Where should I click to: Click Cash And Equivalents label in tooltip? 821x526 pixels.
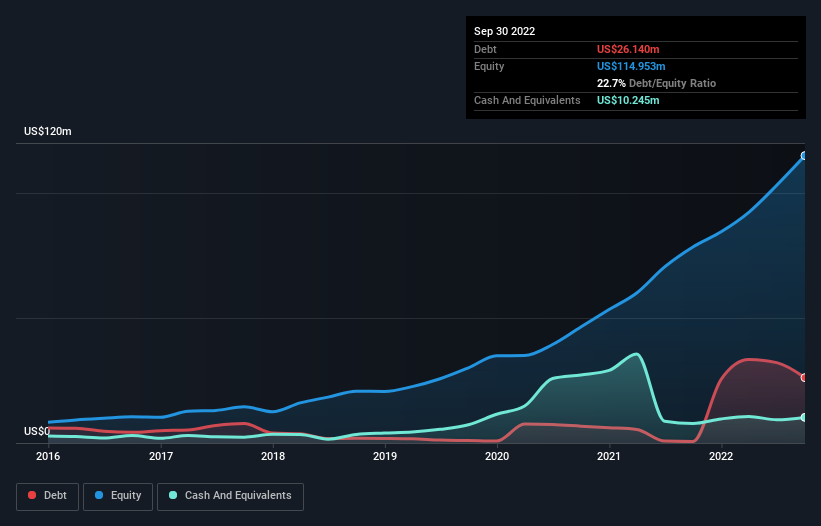coord(527,100)
